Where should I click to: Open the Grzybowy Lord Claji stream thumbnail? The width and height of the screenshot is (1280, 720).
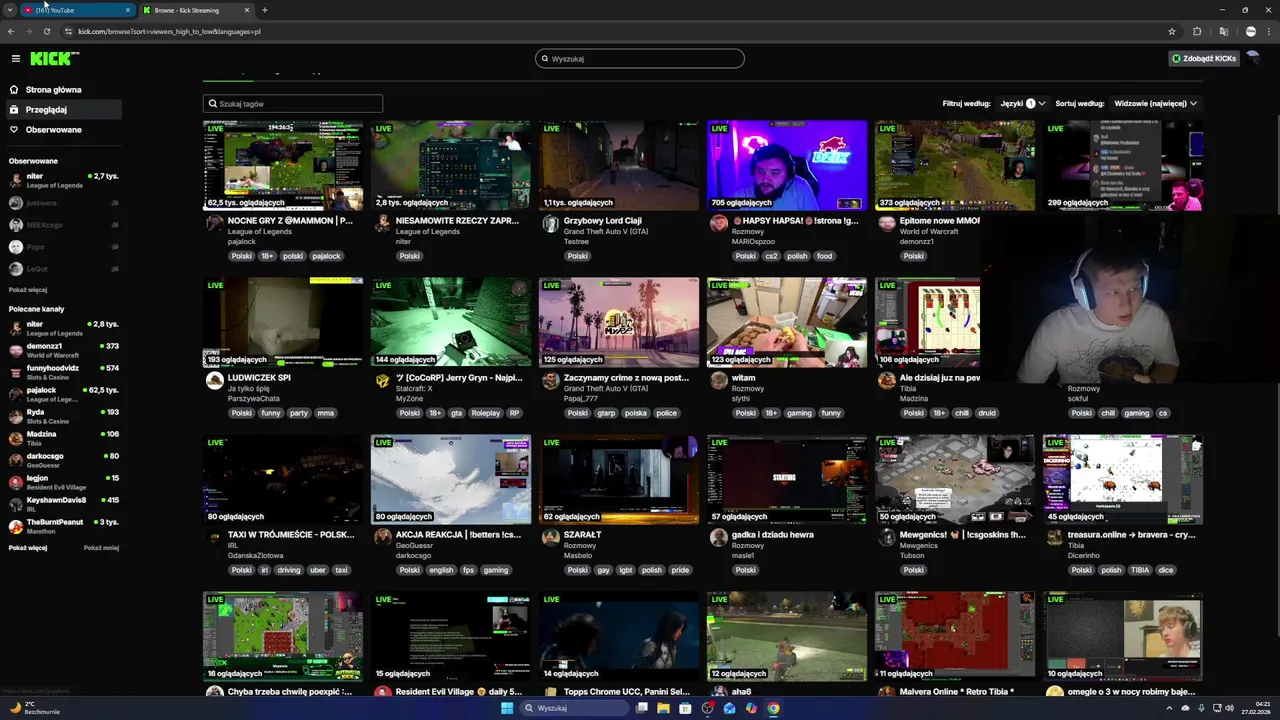point(619,166)
